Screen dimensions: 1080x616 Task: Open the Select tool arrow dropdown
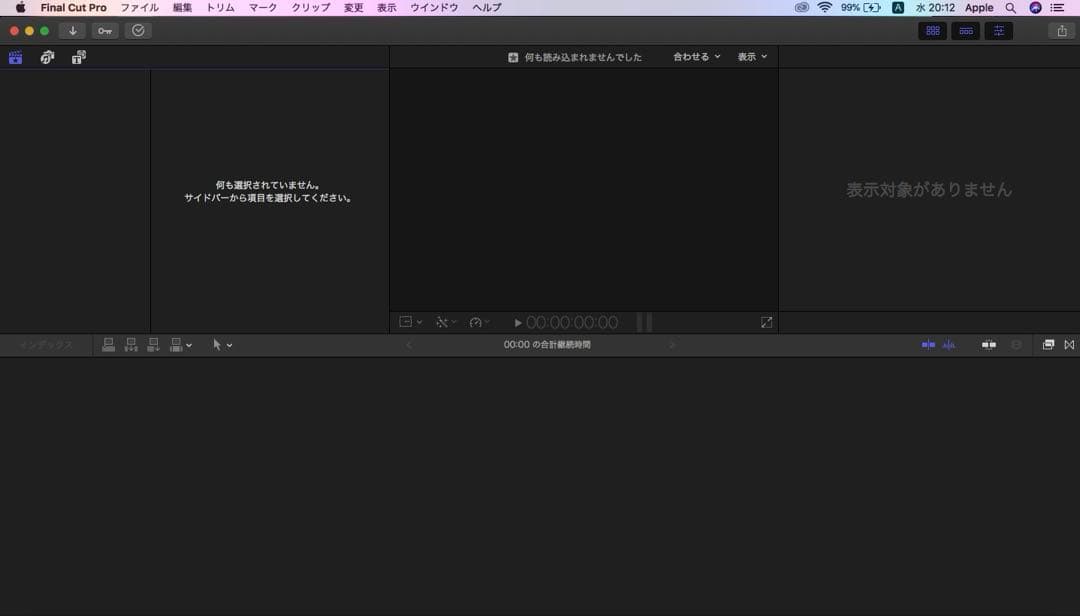222,345
